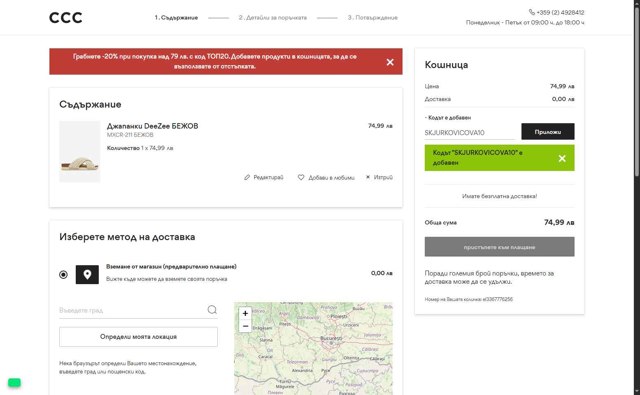Click the X remove-item icon
Screen dimensions: 640x395
[368, 177]
